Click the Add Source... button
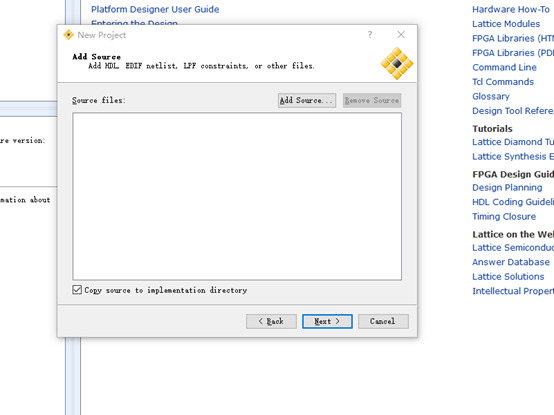The width and height of the screenshot is (554, 415). pyautogui.click(x=307, y=100)
